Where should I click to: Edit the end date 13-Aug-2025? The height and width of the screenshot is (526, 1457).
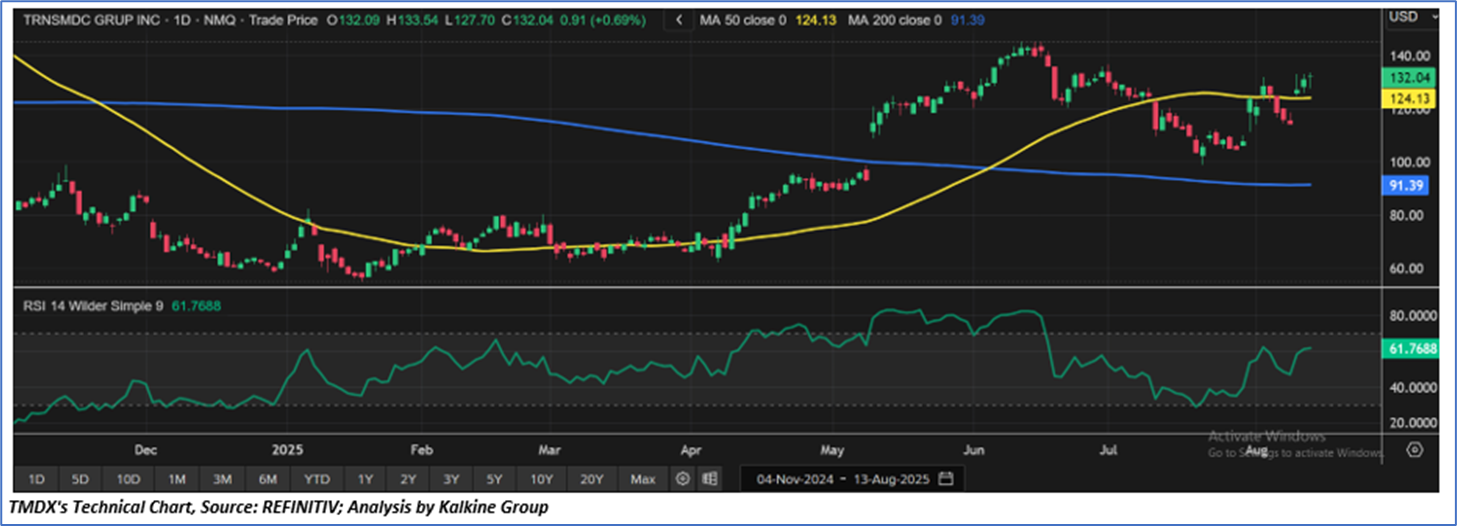pyautogui.click(x=894, y=479)
